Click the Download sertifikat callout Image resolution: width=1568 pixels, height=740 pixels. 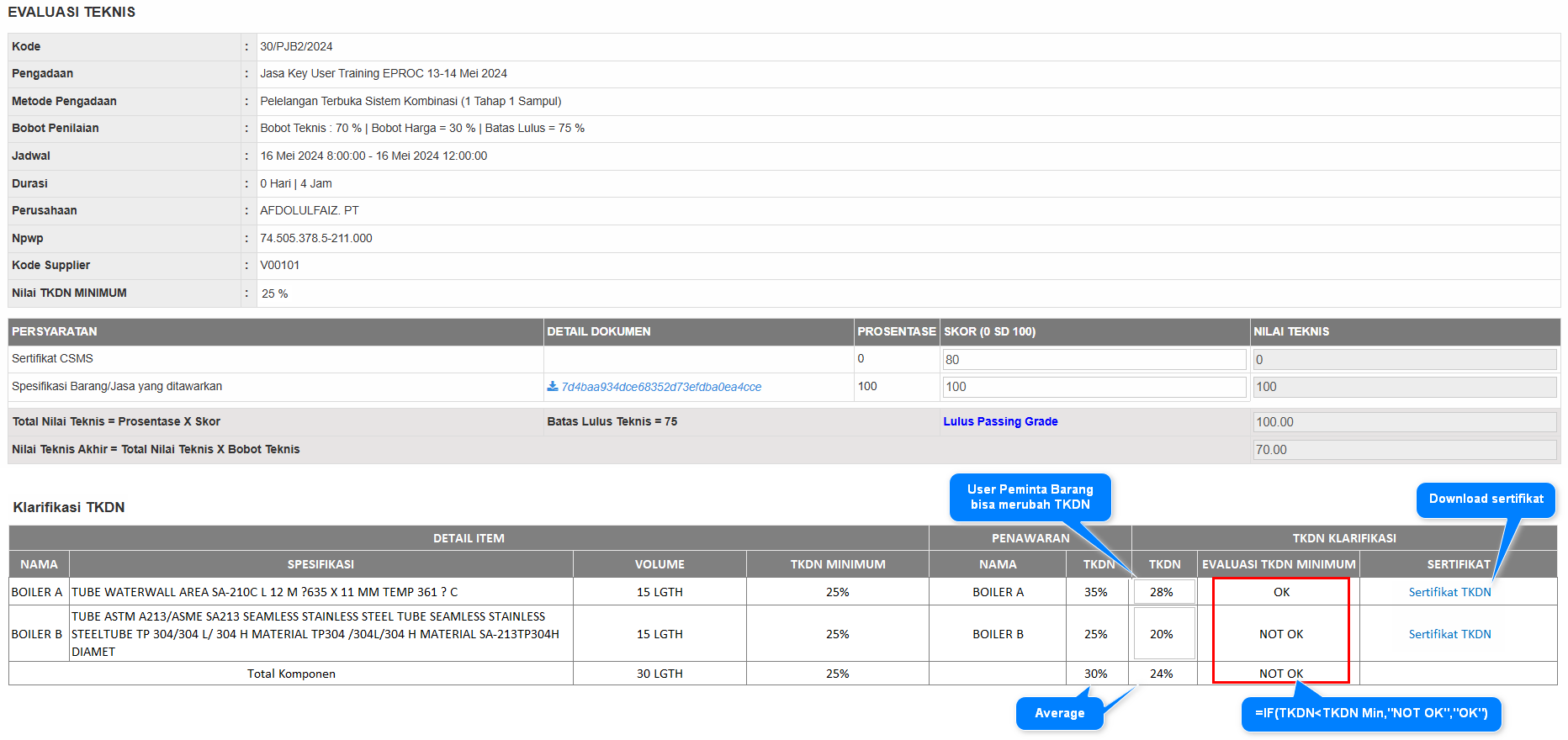tap(1486, 499)
